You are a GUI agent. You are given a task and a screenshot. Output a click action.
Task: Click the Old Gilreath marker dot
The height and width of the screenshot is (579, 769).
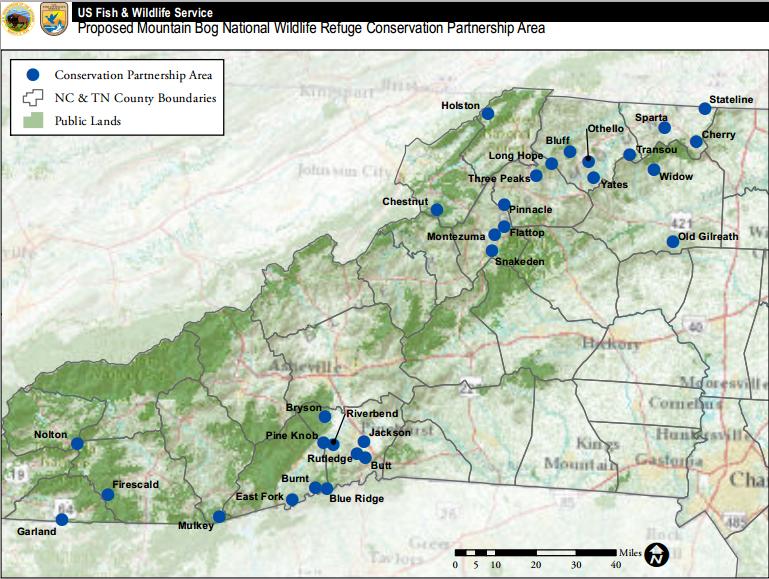(673, 241)
